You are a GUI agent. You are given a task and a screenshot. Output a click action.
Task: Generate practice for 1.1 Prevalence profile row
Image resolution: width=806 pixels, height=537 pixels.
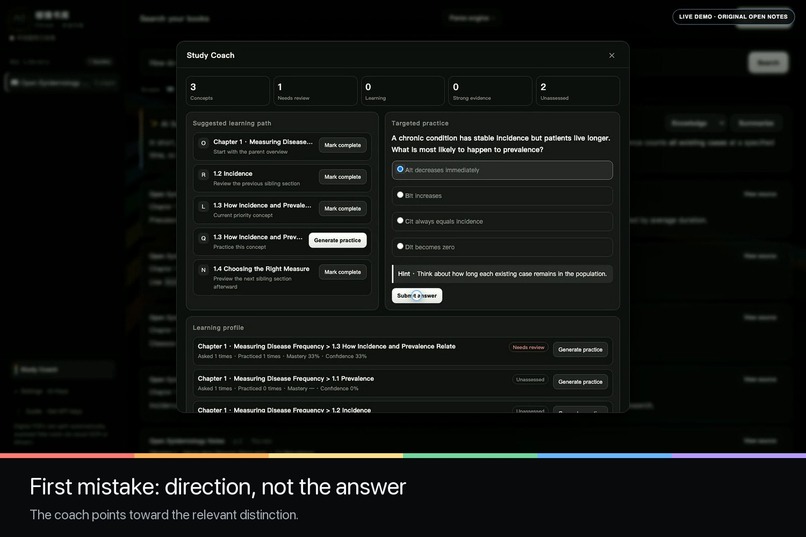coord(580,382)
